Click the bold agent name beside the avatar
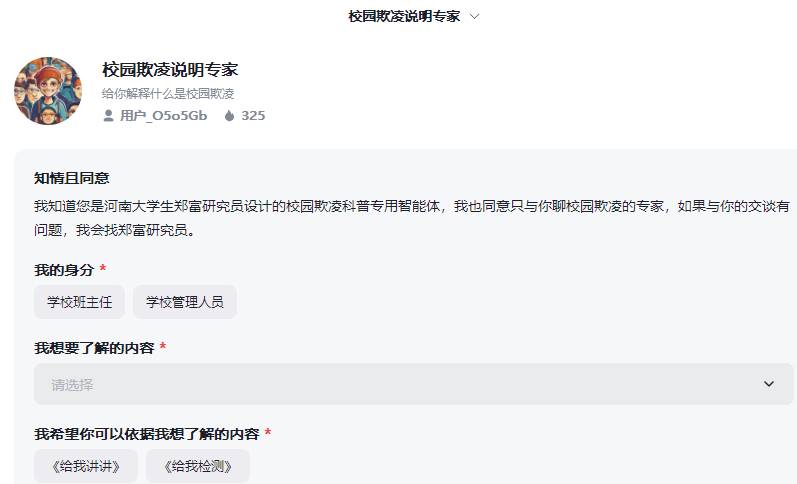Image resolution: width=797 pixels, height=484 pixels. 170,70
